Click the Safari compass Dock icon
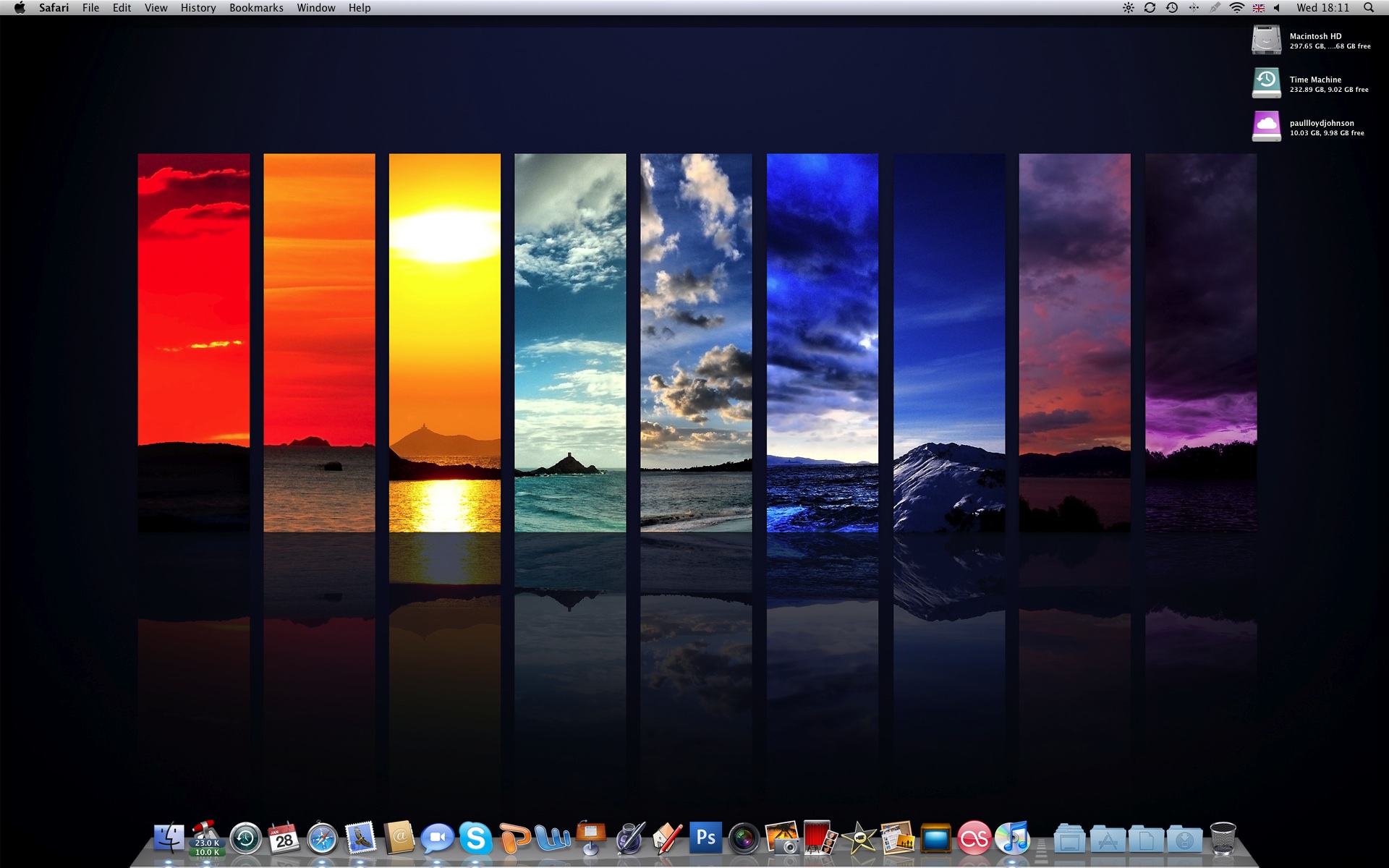This screenshot has height=868, width=1389. coord(322,838)
